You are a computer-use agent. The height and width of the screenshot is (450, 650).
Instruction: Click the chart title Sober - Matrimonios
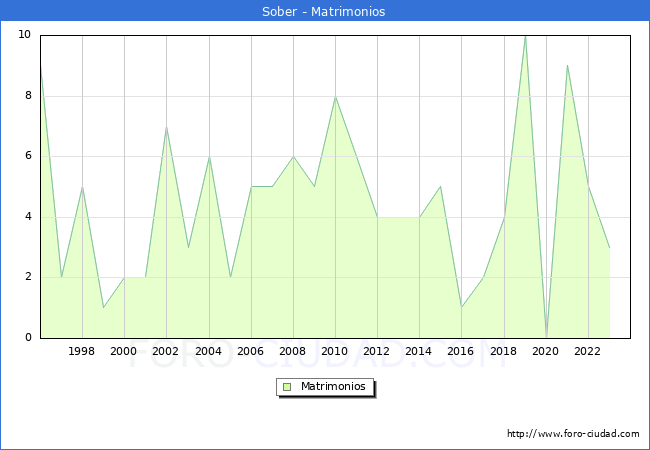[x=323, y=11]
